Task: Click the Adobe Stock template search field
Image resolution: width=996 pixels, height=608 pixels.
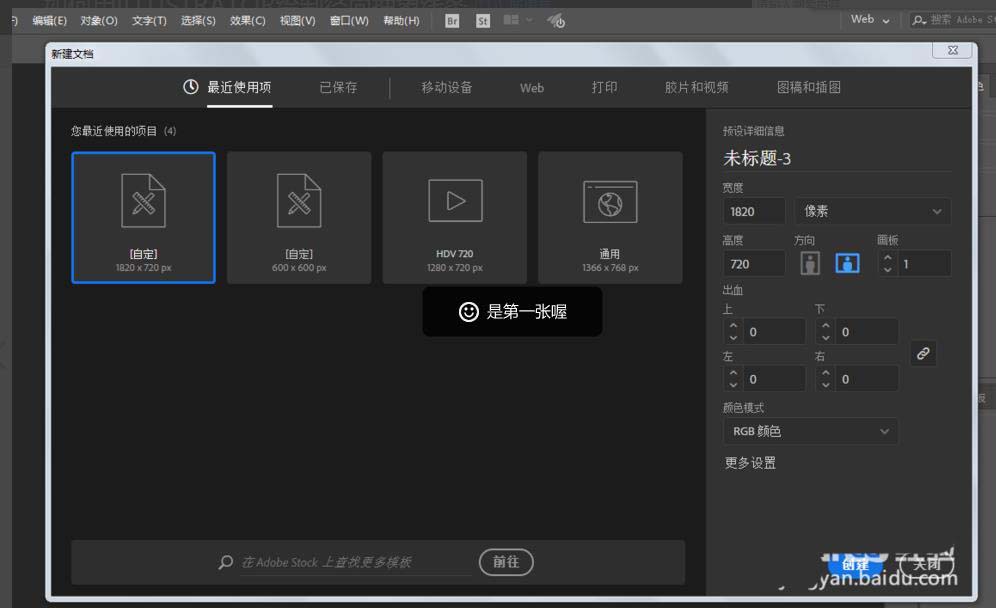Action: pyautogui.click(x=340, y=562)
